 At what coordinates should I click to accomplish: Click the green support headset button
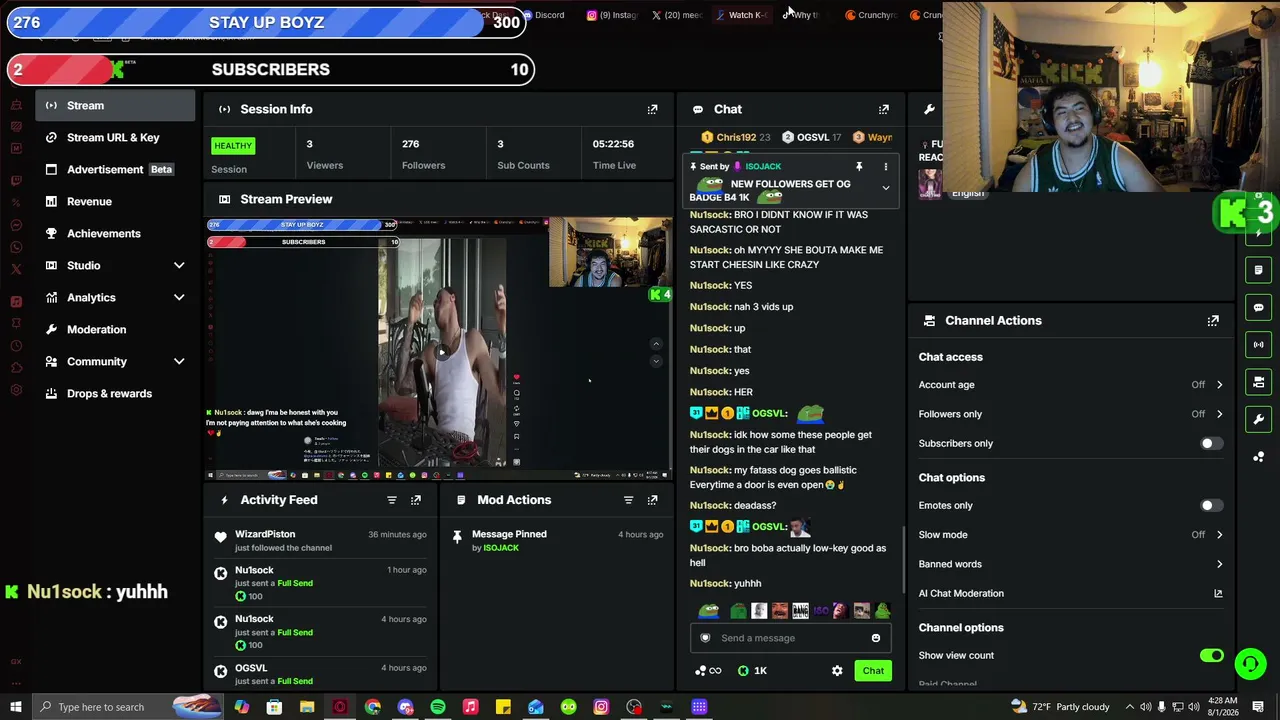tap(1250, 663)
